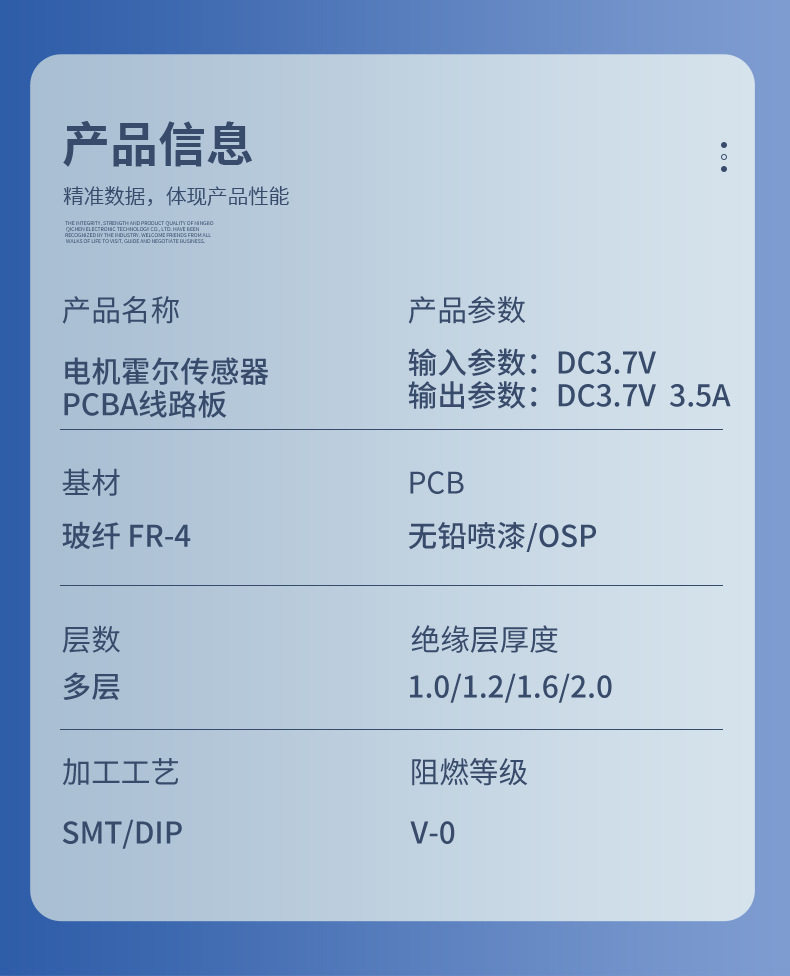Select the 多层 value text
The image size is (790, 976).
pyautogui.click(x=91, y=688)
